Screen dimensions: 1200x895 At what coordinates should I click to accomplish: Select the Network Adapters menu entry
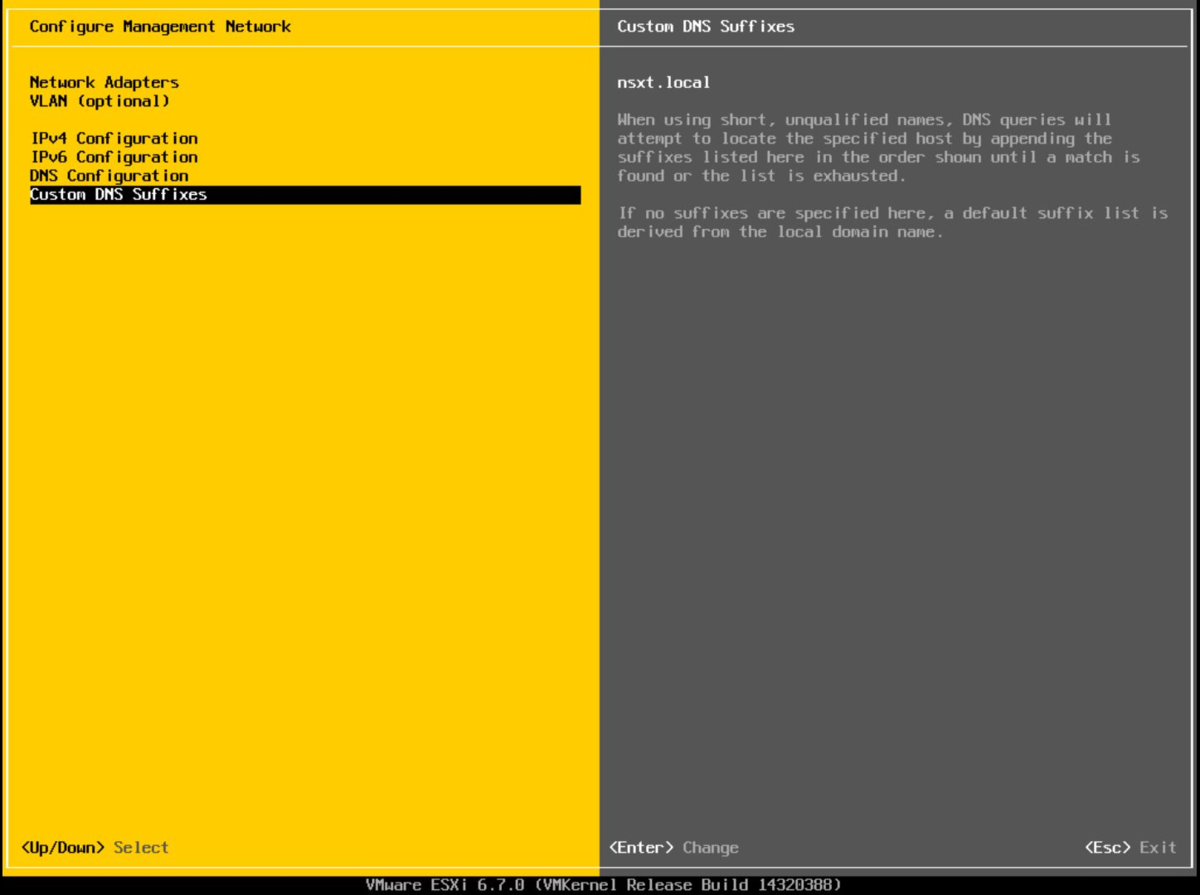104,82
